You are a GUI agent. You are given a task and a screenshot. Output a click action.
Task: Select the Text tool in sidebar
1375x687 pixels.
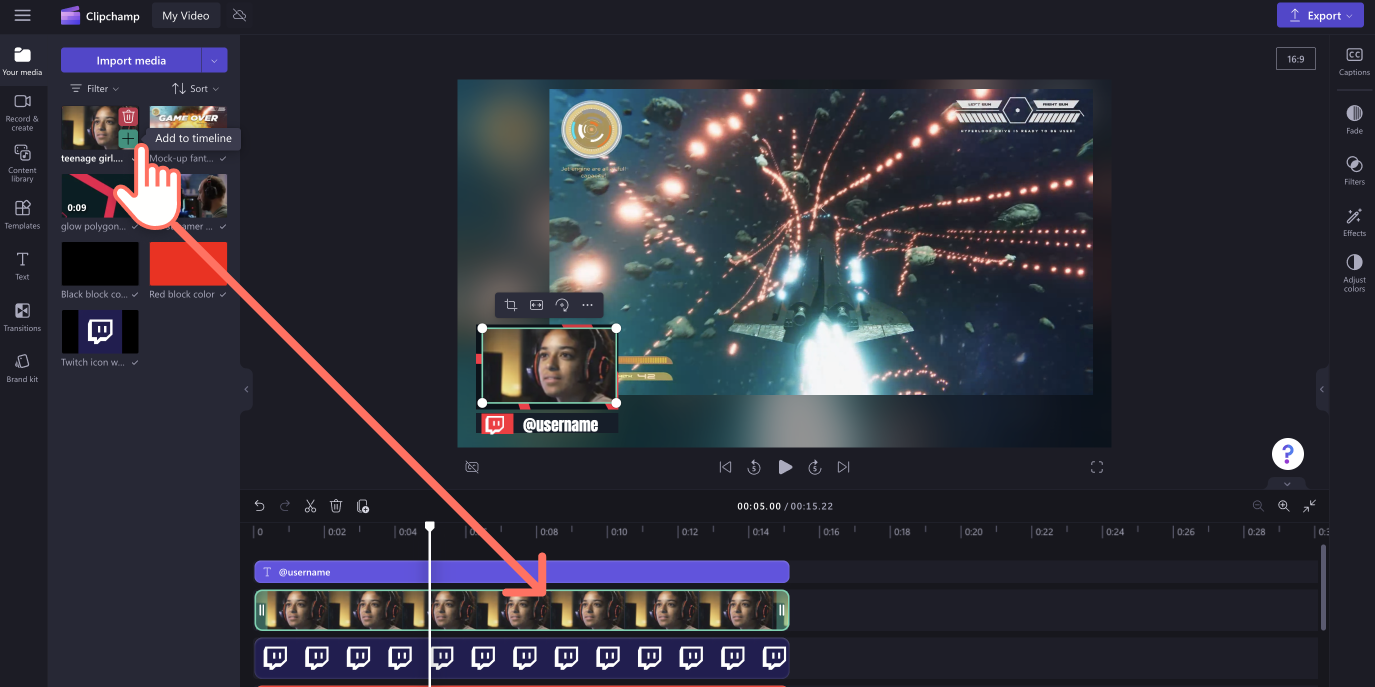[x=22, y=266]
